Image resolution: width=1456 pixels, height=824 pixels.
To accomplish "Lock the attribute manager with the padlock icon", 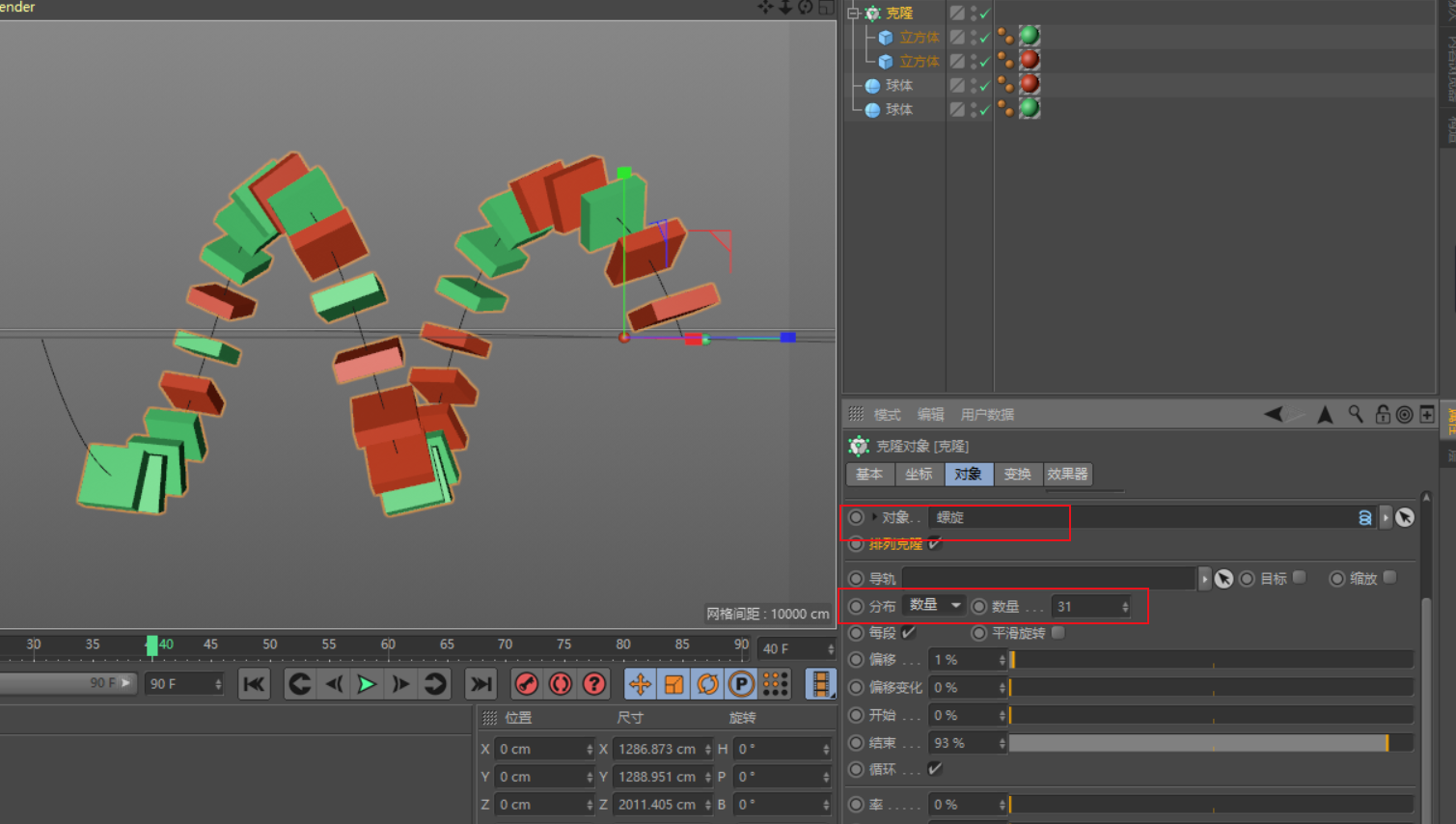I will (x=1383, y=414).
